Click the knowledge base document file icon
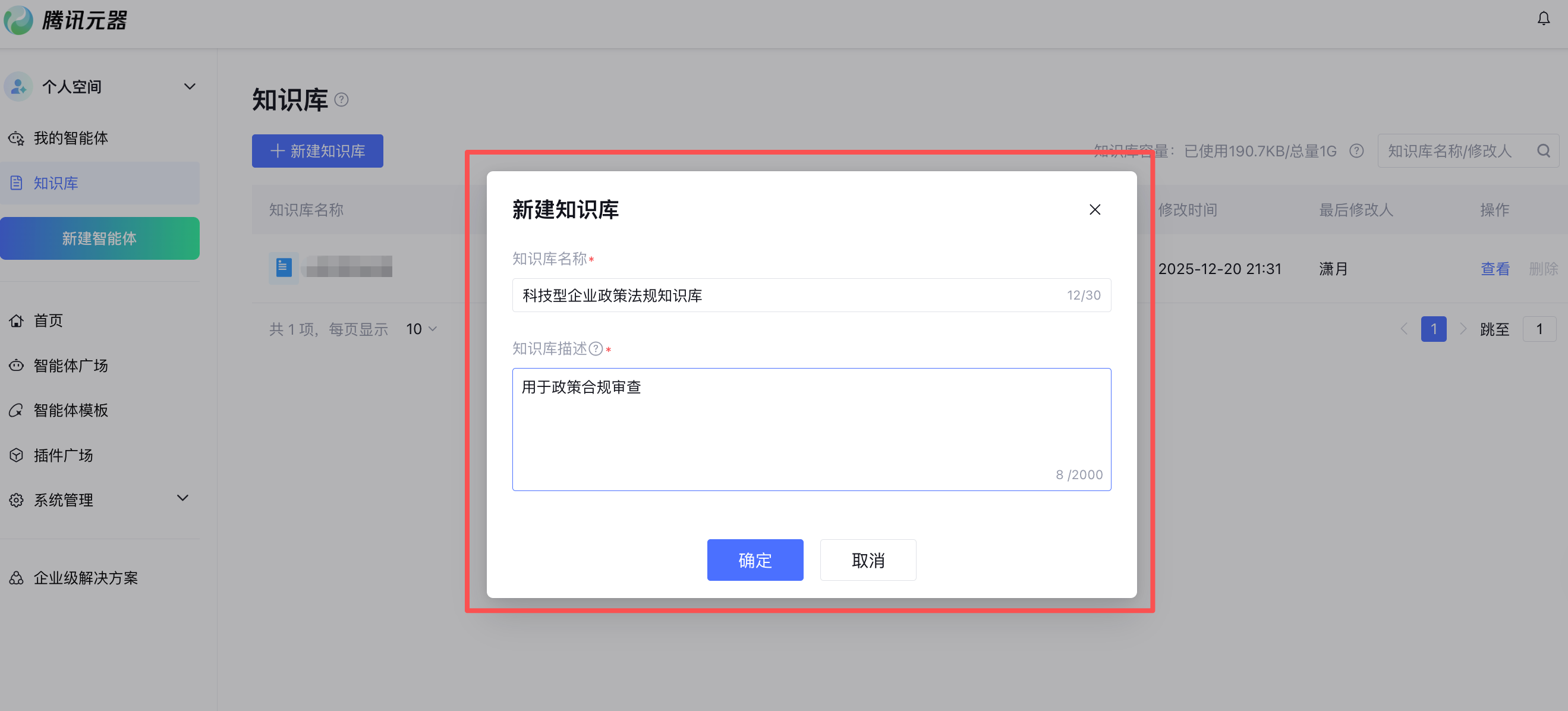Viewport: 1568px width, 711px height. click(284, 268)
